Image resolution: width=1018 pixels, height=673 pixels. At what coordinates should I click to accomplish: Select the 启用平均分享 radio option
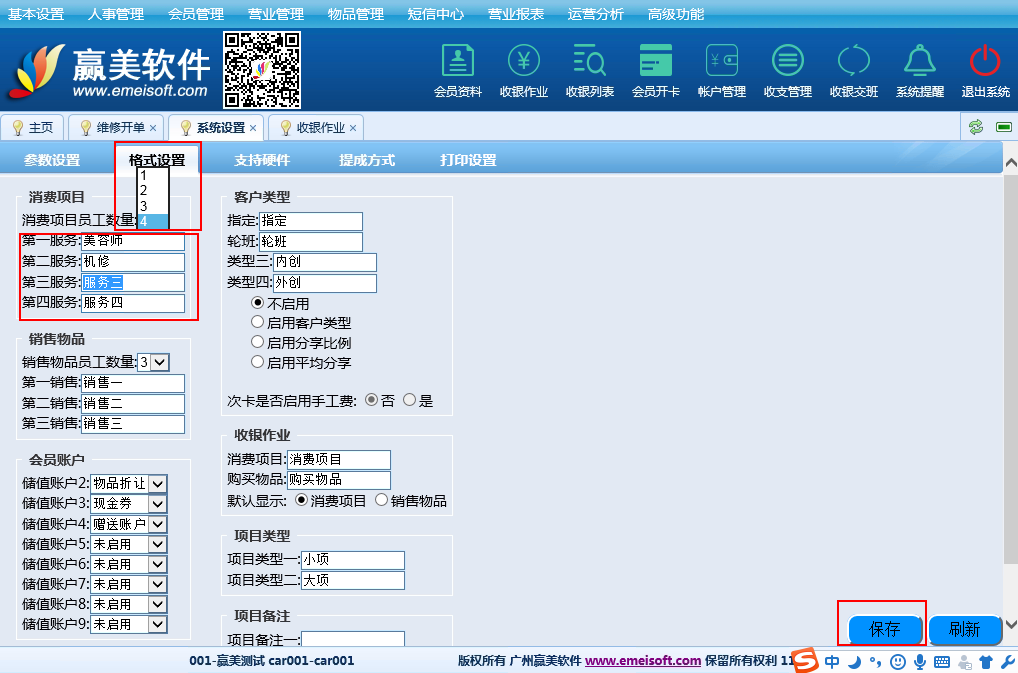coord(258,363)
